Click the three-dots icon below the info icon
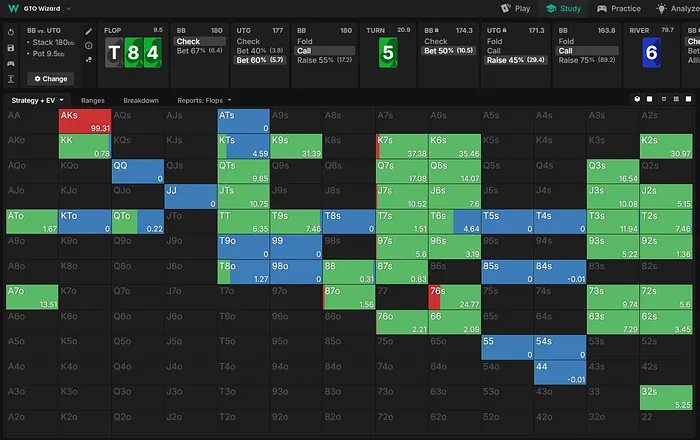This screenshot has width=700, height=440. (89, 60)
